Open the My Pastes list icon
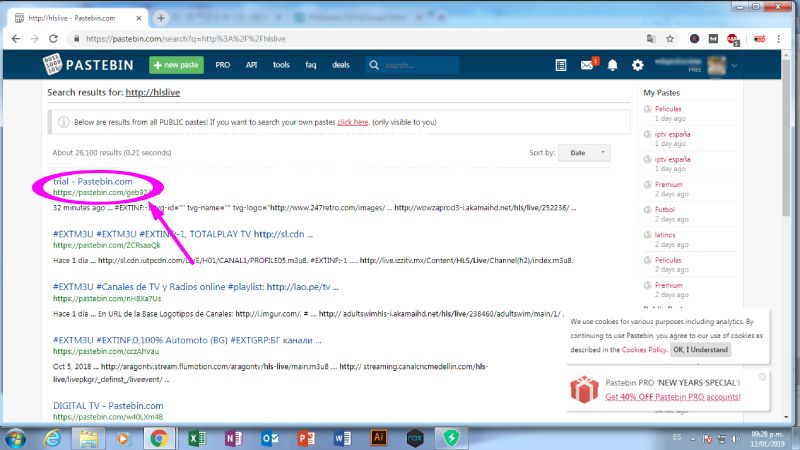Image resolution: width=800 pixels, height=450 pixels. (x=561, y=65)
